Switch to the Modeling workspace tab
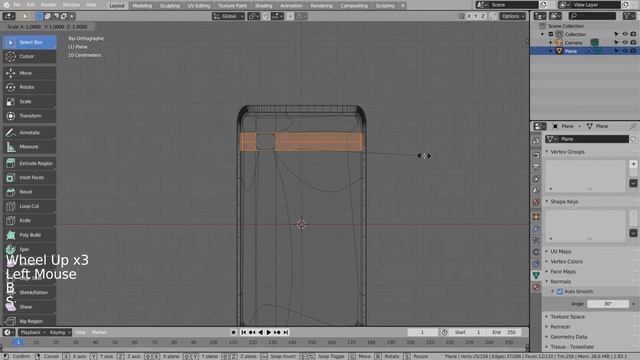The height and width of the screenshot is (360, 640). [142, 6]
